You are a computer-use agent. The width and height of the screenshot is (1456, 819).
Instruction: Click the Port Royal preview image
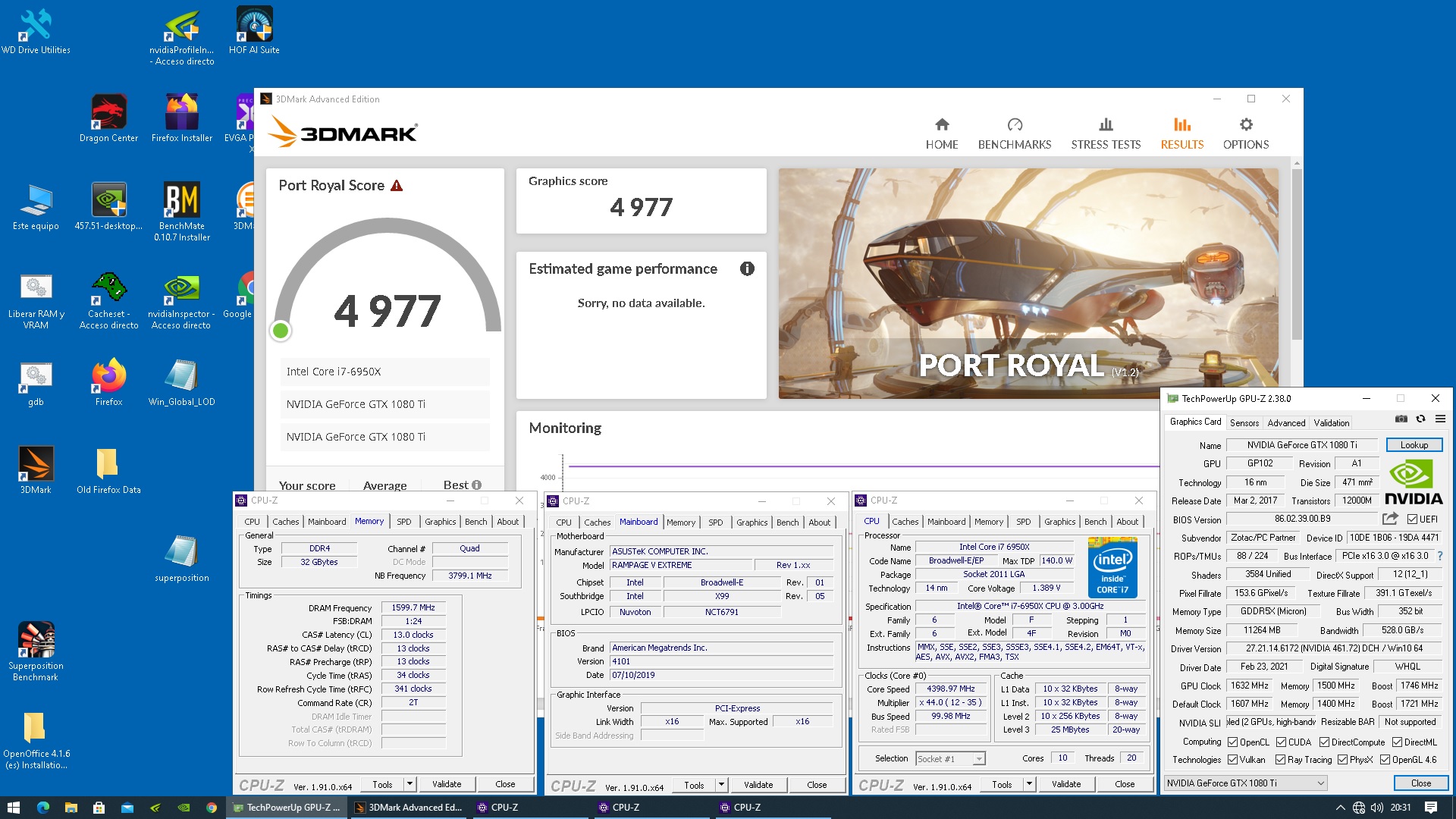pyautogui.click(x=1028, y=284)
